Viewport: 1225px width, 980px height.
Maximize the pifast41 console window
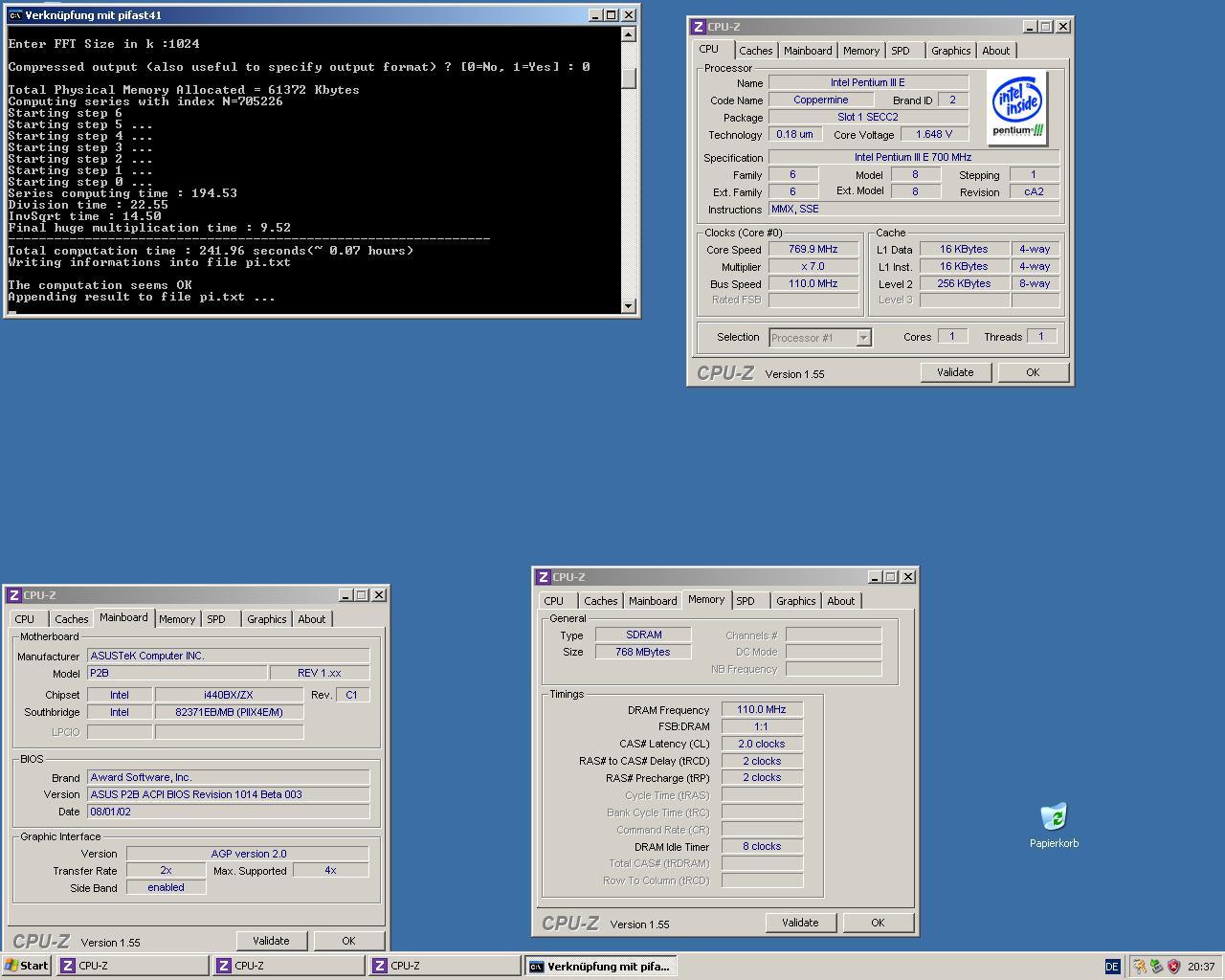click(611, 14)
